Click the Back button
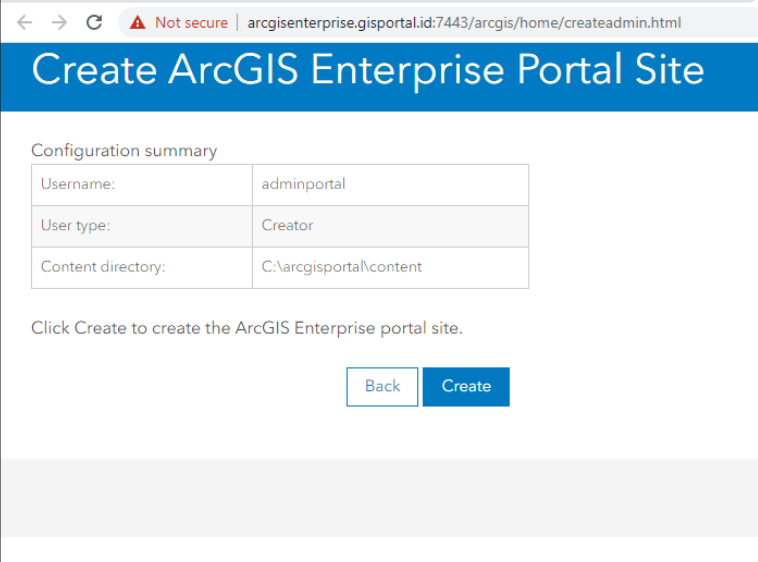This screenshot has width=758, height=562. coord(382,387)
